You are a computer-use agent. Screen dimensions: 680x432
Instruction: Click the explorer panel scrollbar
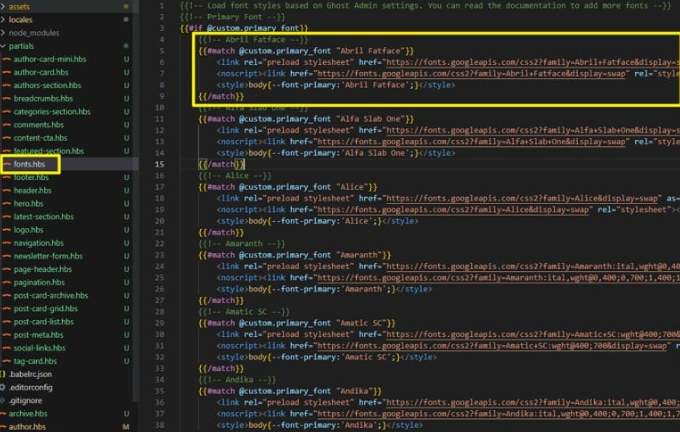pyautogui.click(x=135, y=200)
